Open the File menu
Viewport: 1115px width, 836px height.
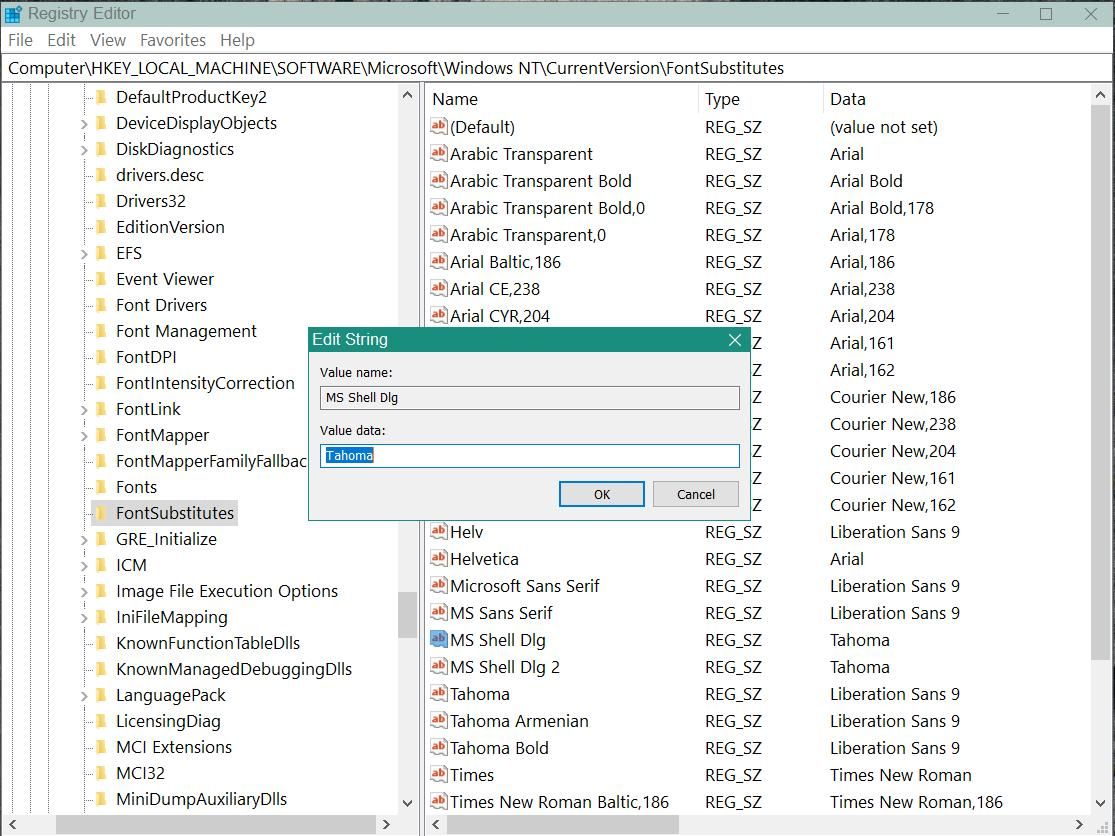(20, 41)
